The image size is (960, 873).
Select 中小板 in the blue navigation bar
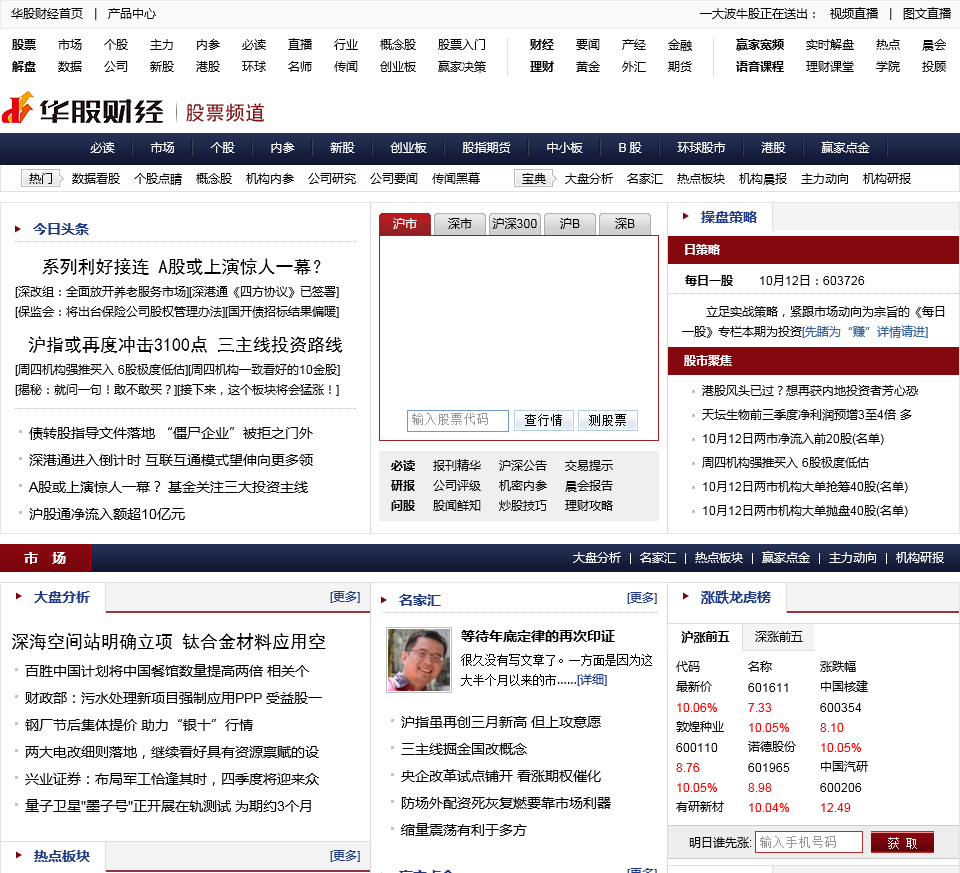(x=564, y=148)
